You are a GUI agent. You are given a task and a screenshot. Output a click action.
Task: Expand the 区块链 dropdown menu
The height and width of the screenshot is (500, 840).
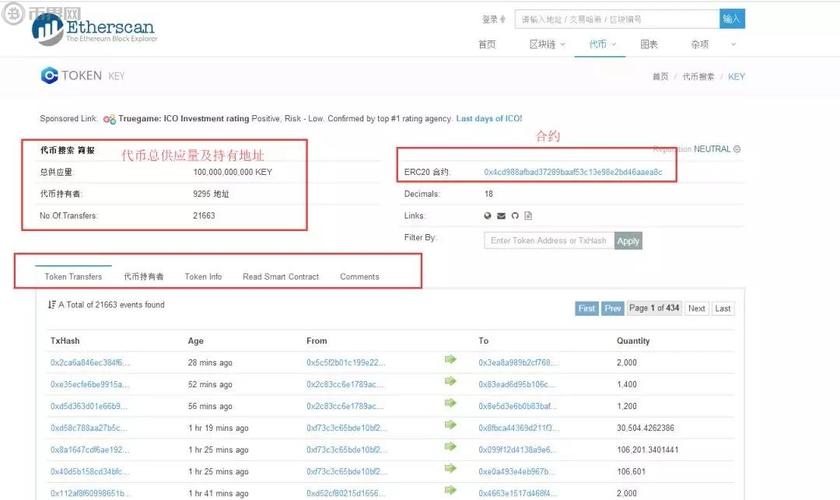547,44
